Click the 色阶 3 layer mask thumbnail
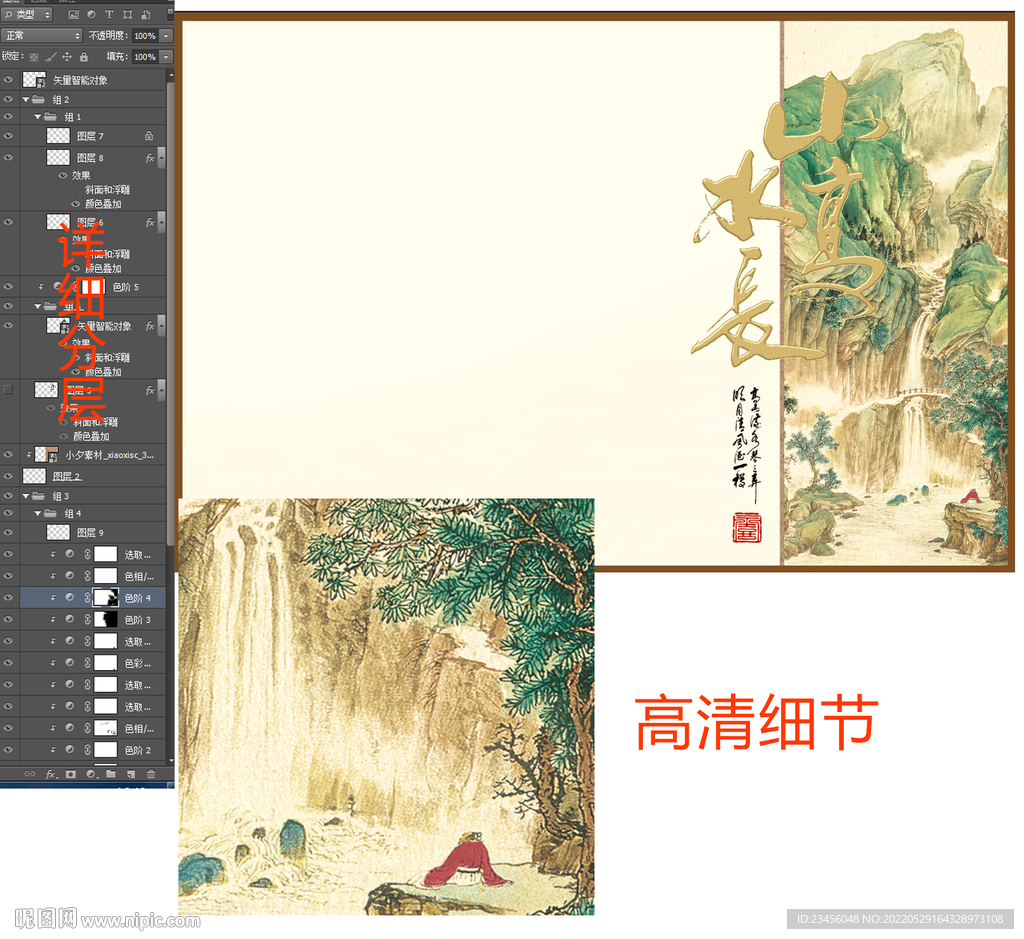 [x=106, y=619]
